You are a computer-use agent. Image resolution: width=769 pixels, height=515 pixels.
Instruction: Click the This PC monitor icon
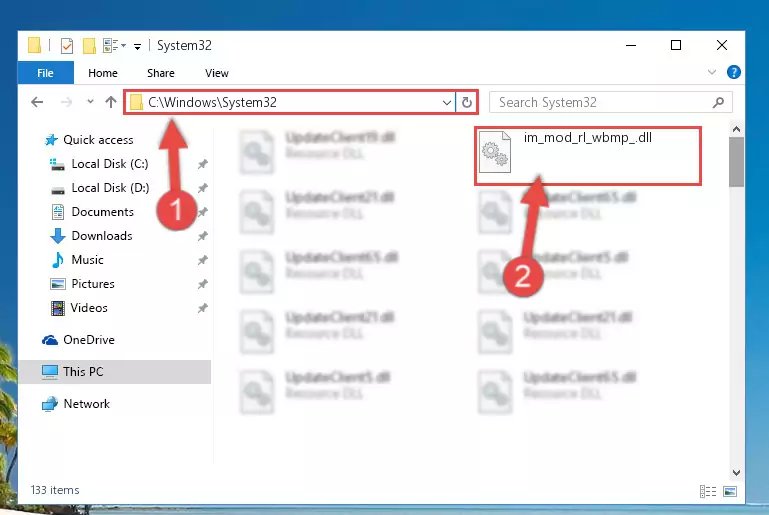coord(50,372)
